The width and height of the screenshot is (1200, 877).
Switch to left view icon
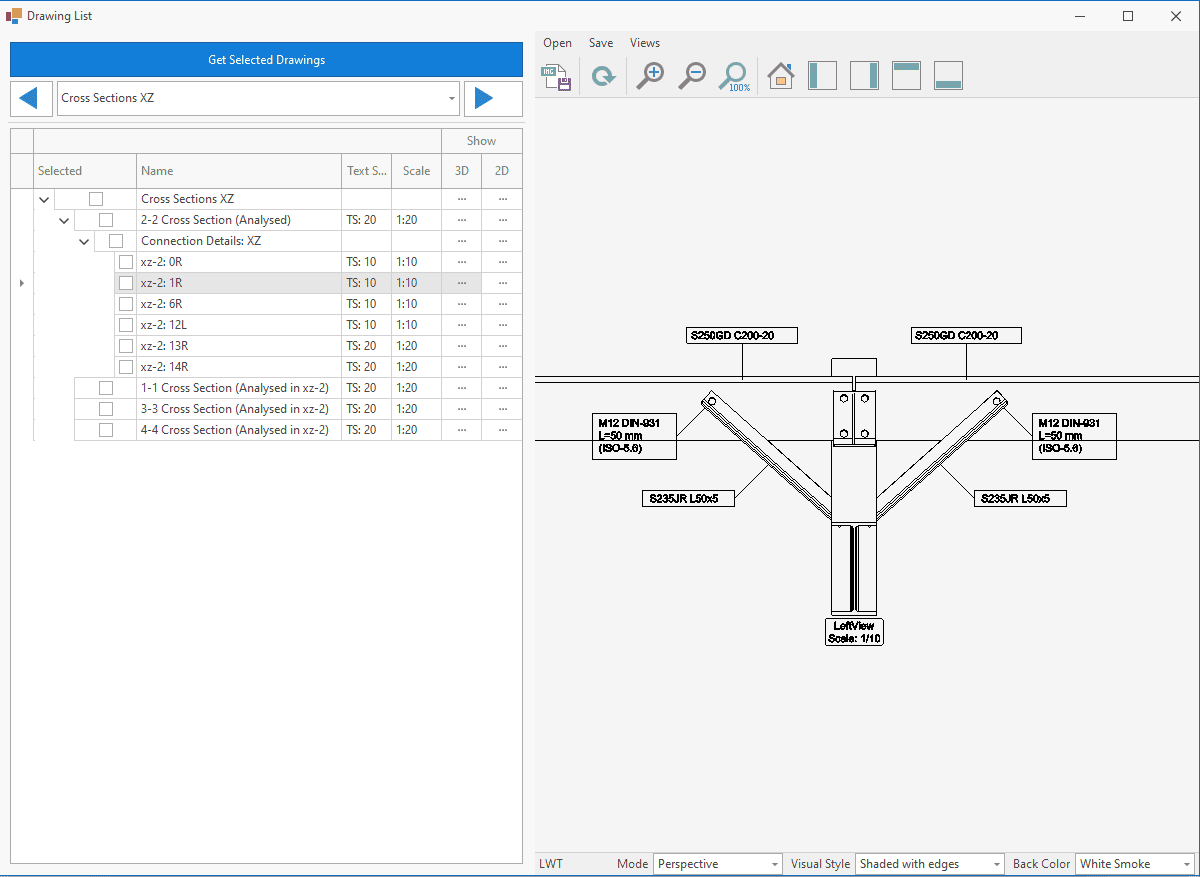(x=822, y=76)
